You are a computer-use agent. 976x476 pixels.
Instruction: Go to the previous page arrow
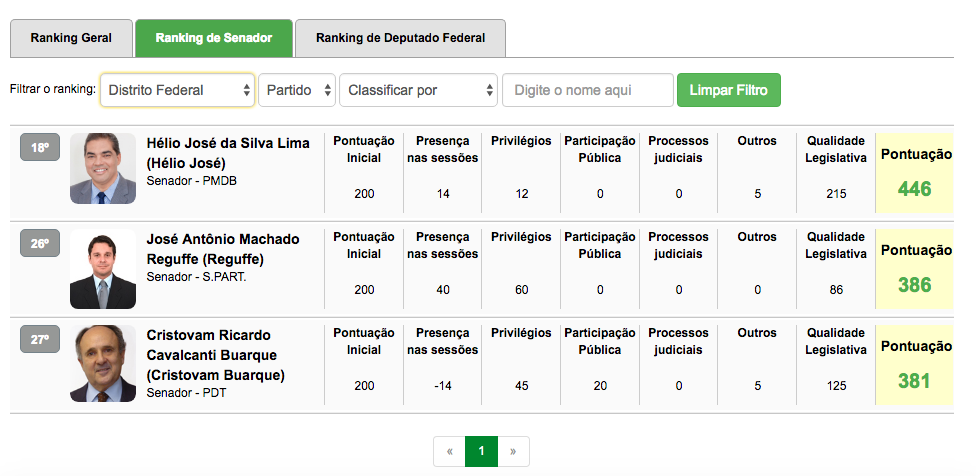[x=449, y=452]
